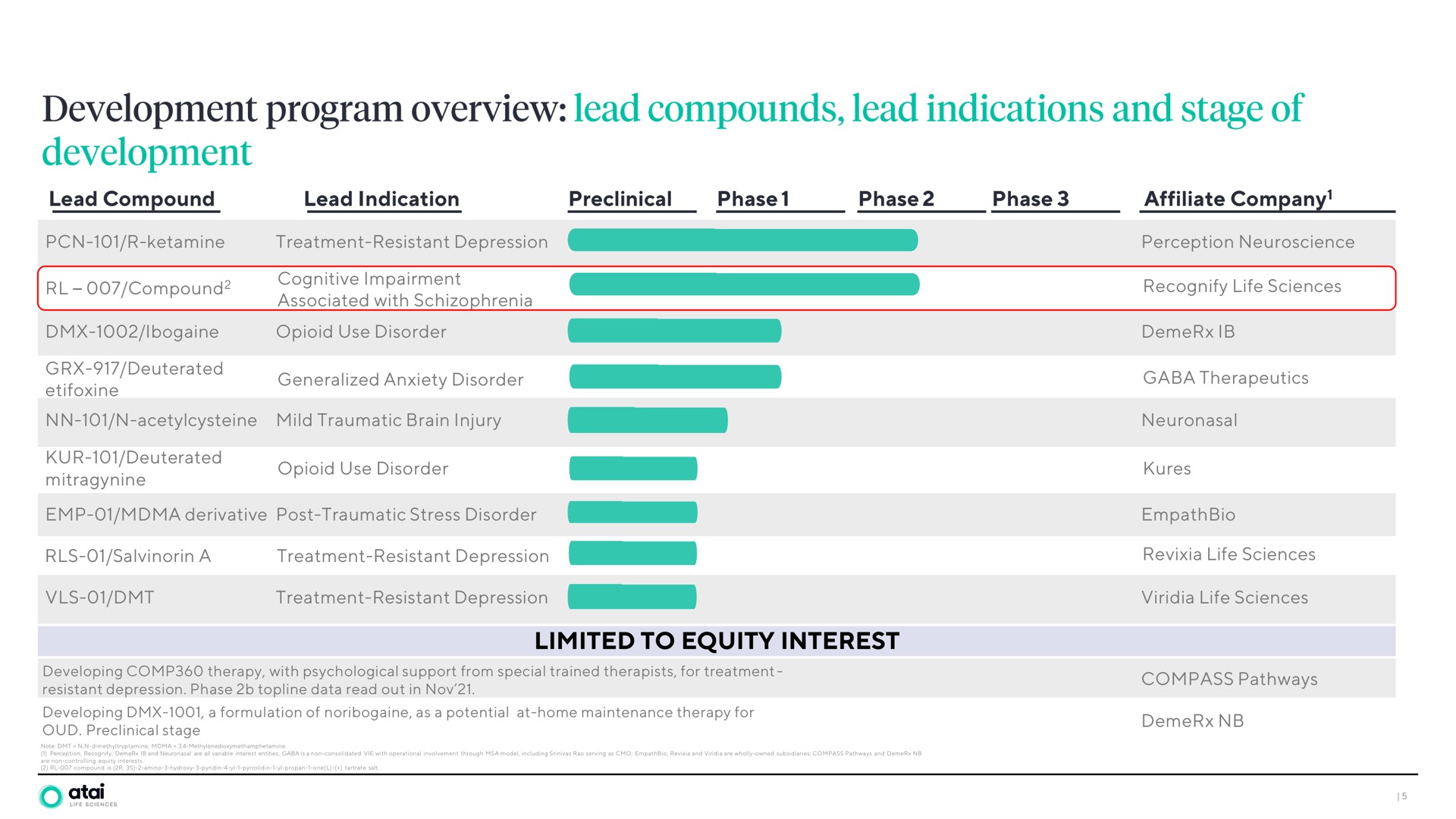Click KUR-101/Deuterated mitragynine compound
Screen dimensions: 1456x819
click(133, 469)
